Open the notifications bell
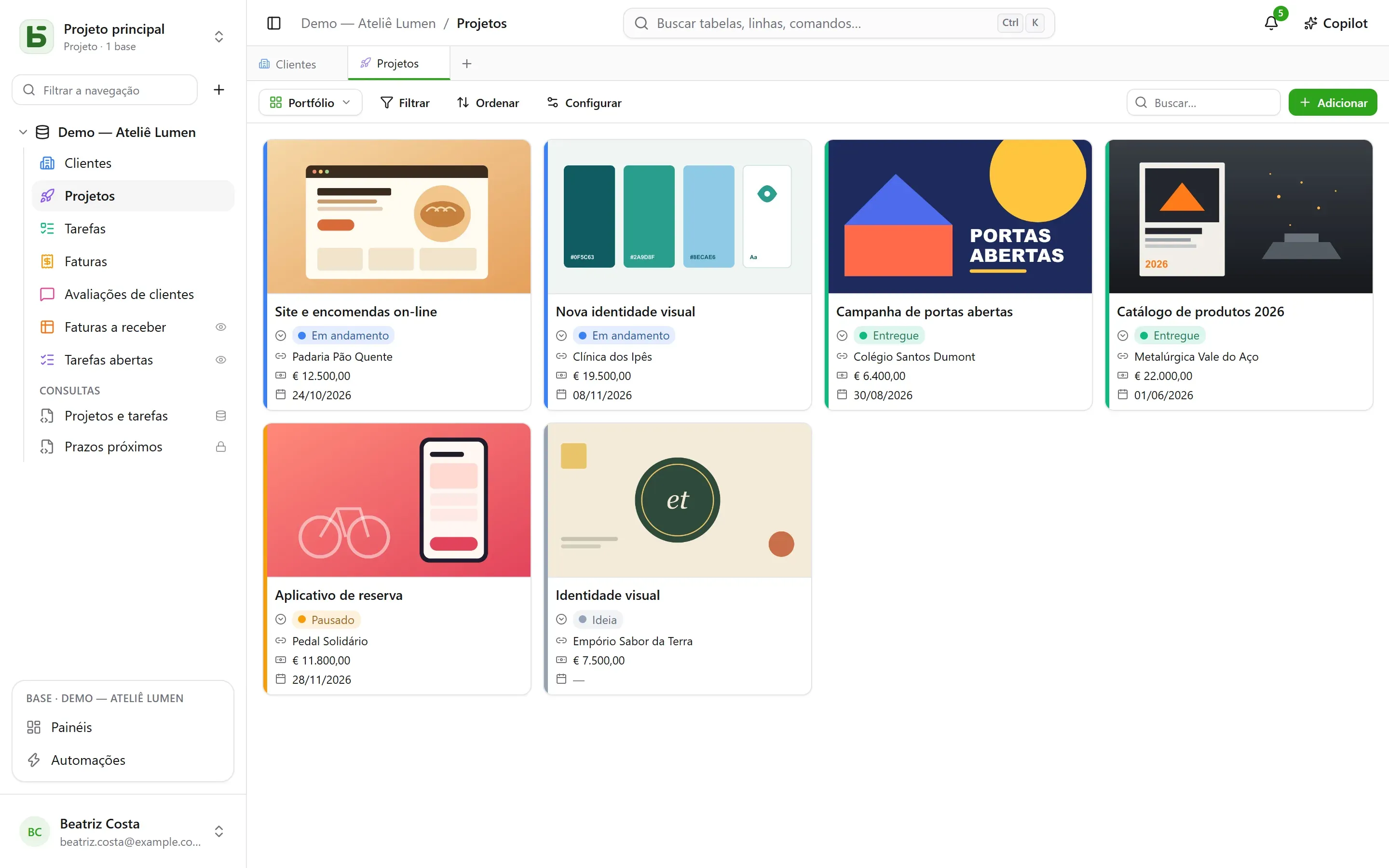The width and height of the screenshot is (1389, 868). [x=1271, y=23]
